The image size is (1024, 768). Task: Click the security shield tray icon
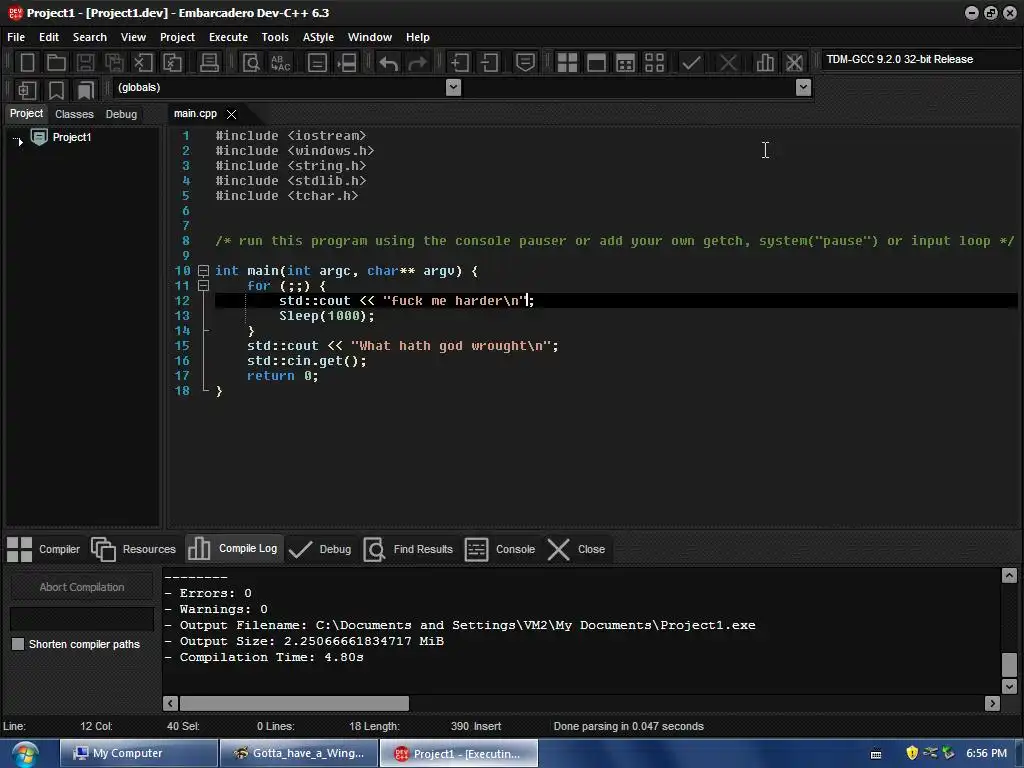(x=912, y=753)
